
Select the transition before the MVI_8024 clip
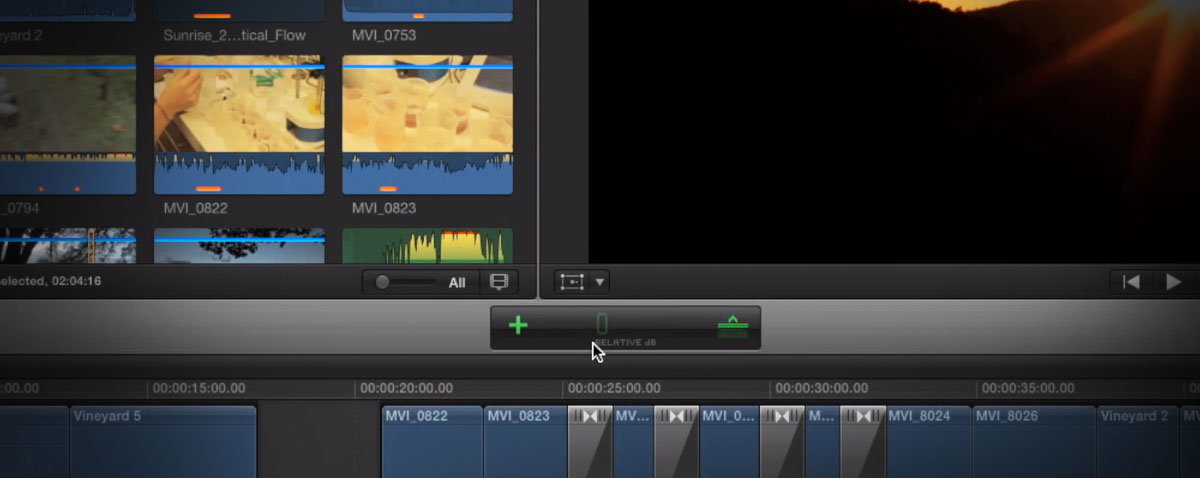[863, 441]
